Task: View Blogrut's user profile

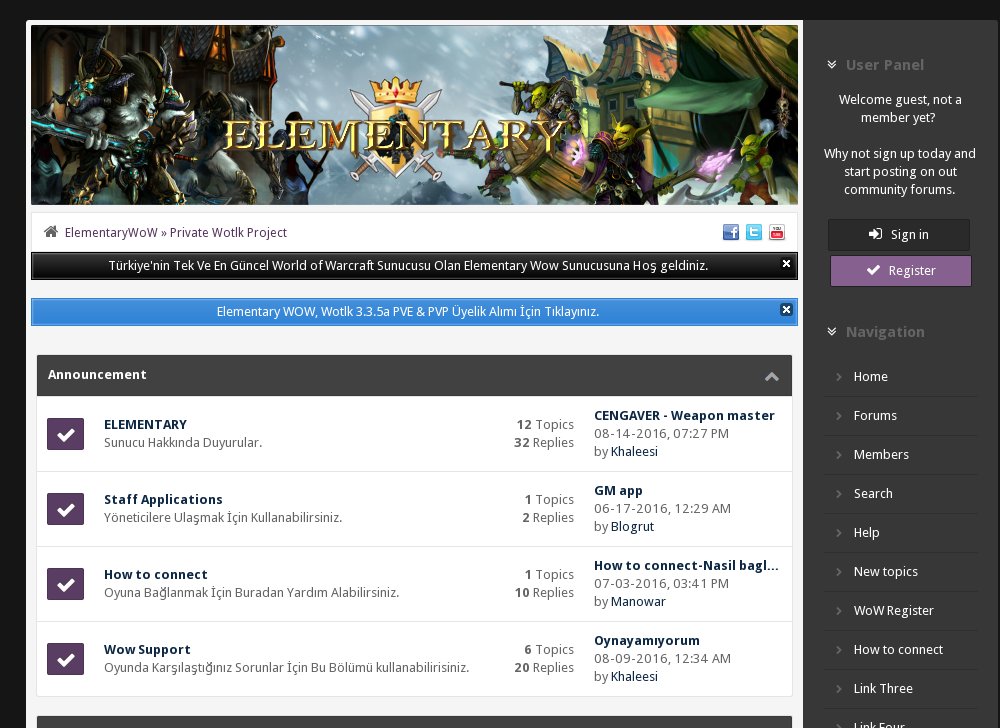Action: point(632,527)
